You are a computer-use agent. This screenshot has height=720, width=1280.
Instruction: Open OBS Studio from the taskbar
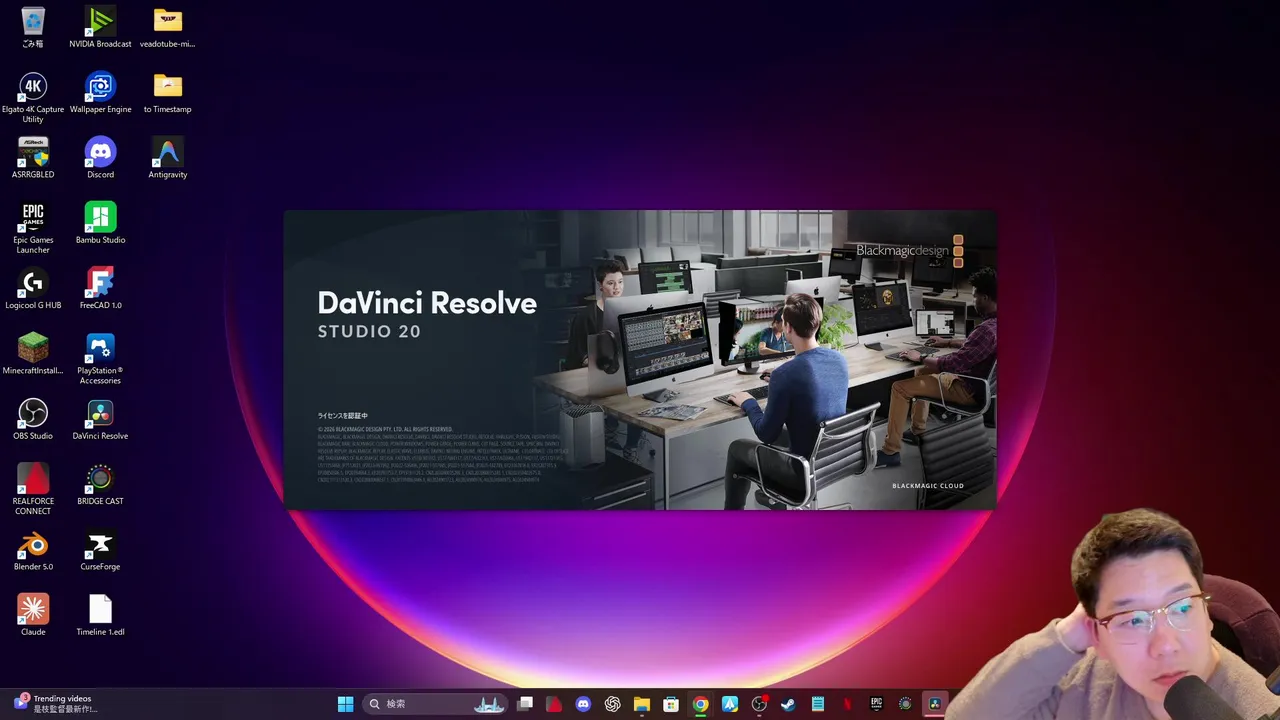(x=759, y=704)
